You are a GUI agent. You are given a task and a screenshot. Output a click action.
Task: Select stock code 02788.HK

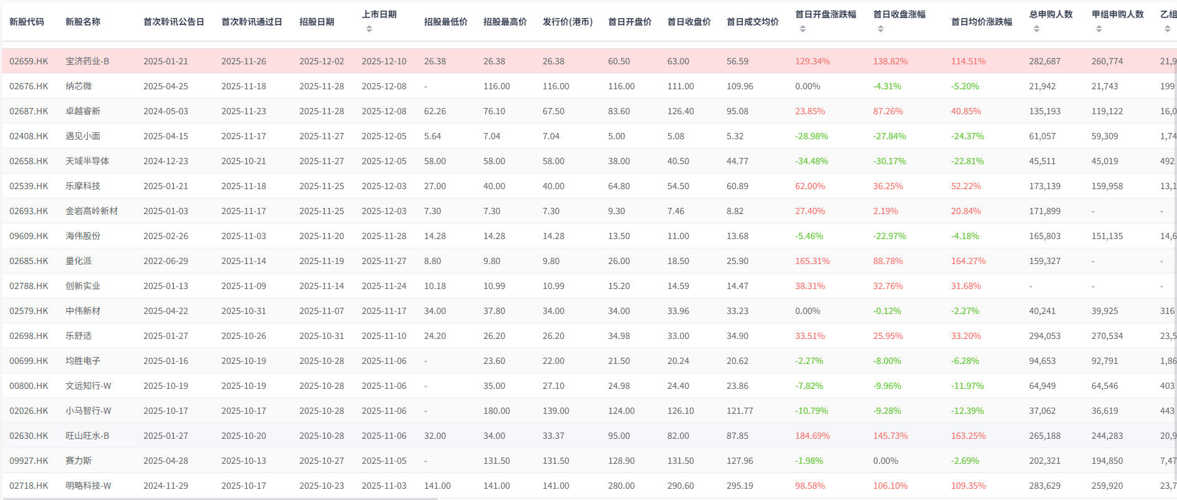pyautogui.click(x=29, y=285)
